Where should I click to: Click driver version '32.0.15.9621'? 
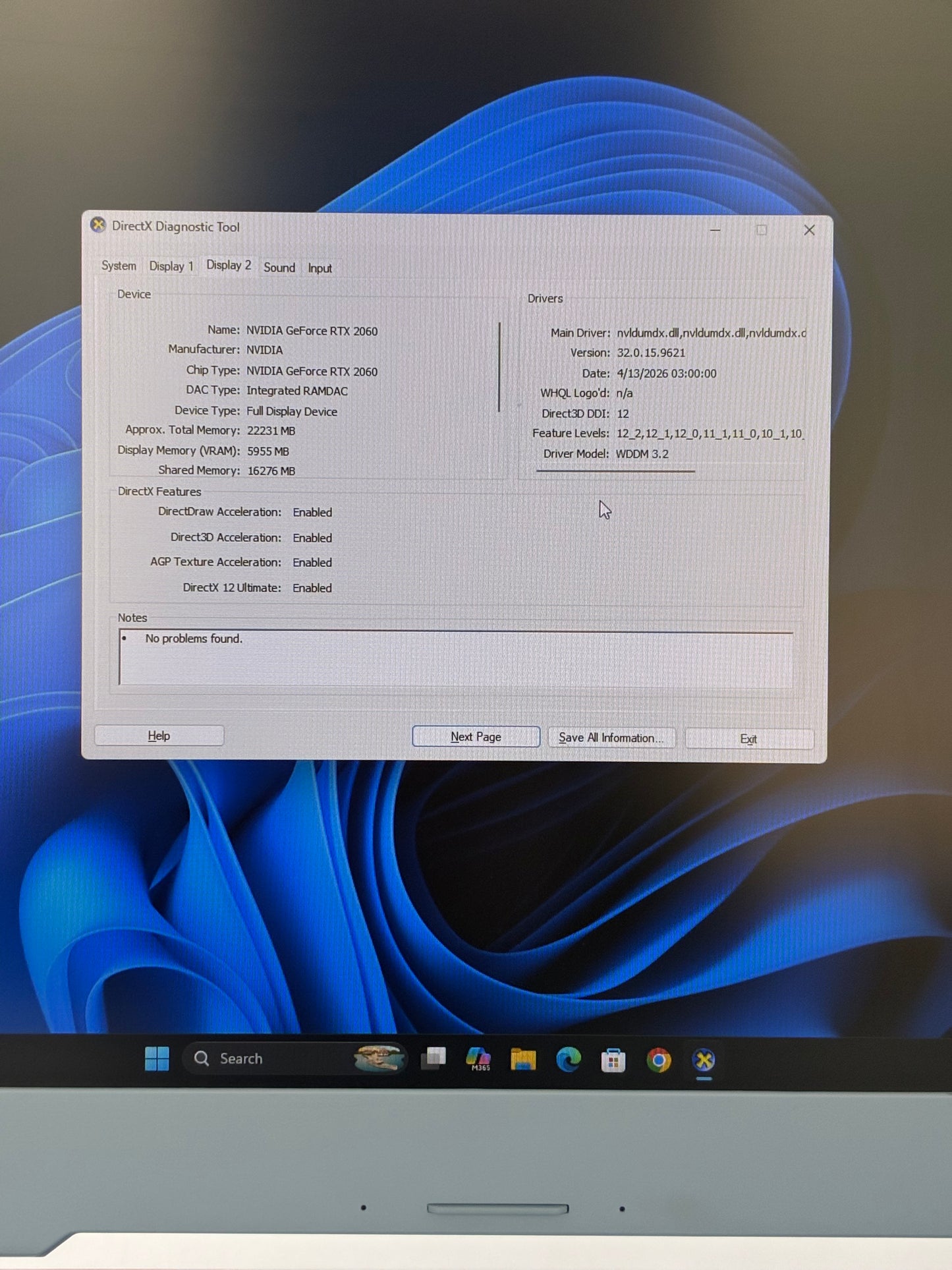point(651,353)
